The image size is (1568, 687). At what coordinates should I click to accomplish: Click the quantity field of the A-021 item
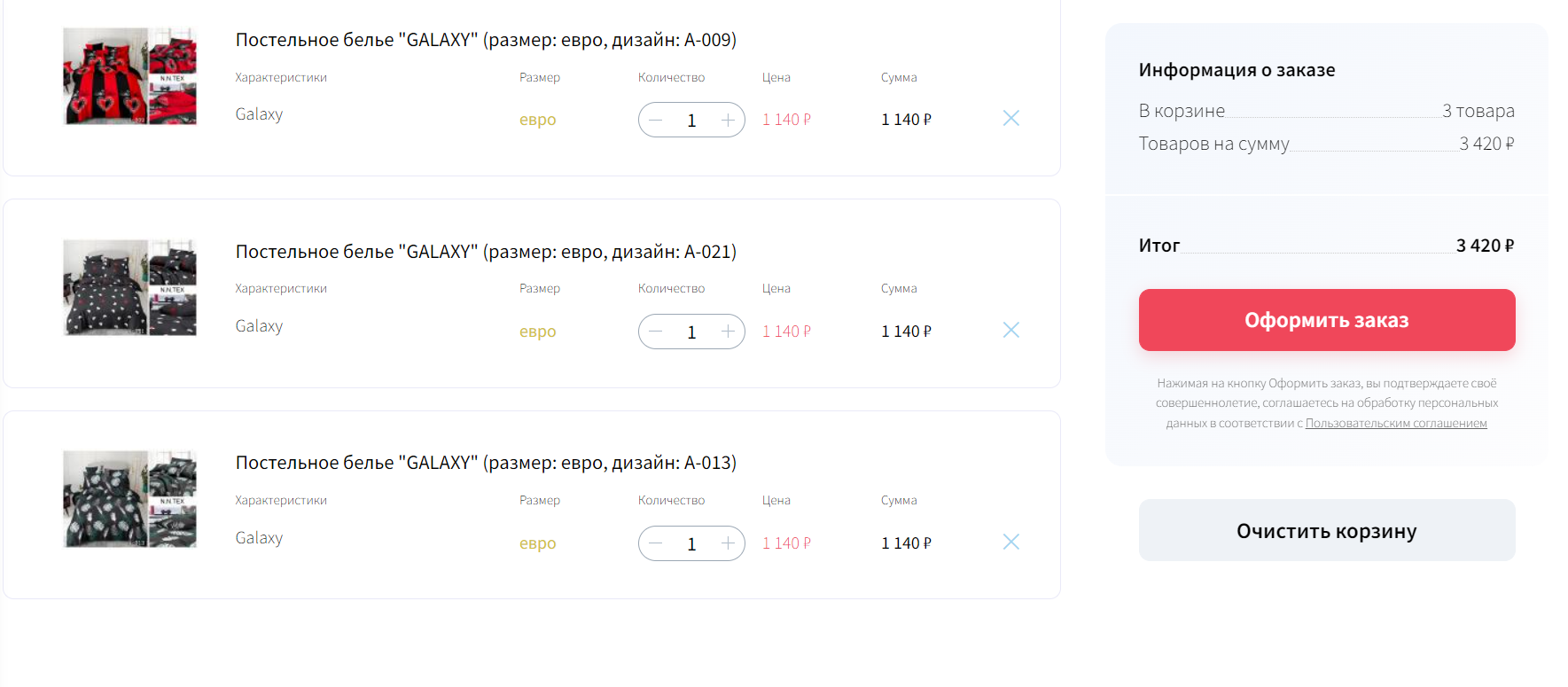click(691, 332)
